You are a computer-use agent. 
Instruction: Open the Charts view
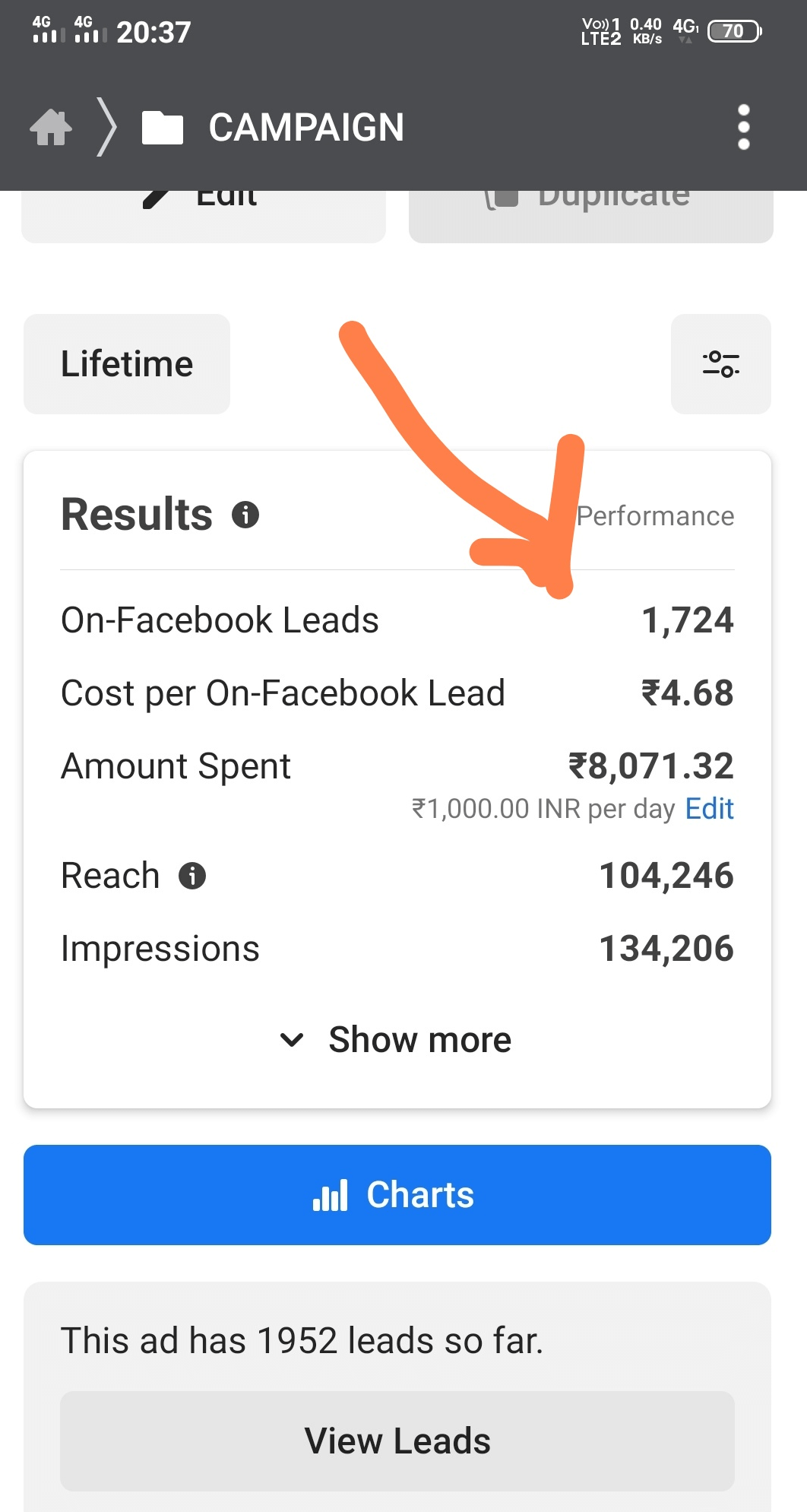397,1194
